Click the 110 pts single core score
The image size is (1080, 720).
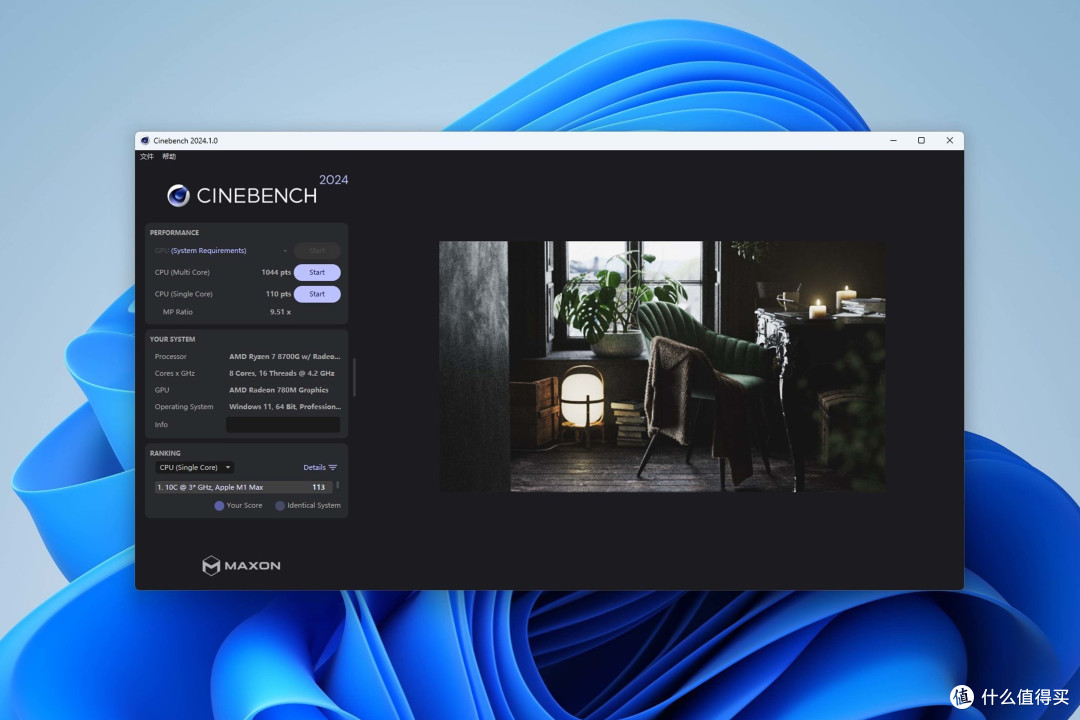278,294
